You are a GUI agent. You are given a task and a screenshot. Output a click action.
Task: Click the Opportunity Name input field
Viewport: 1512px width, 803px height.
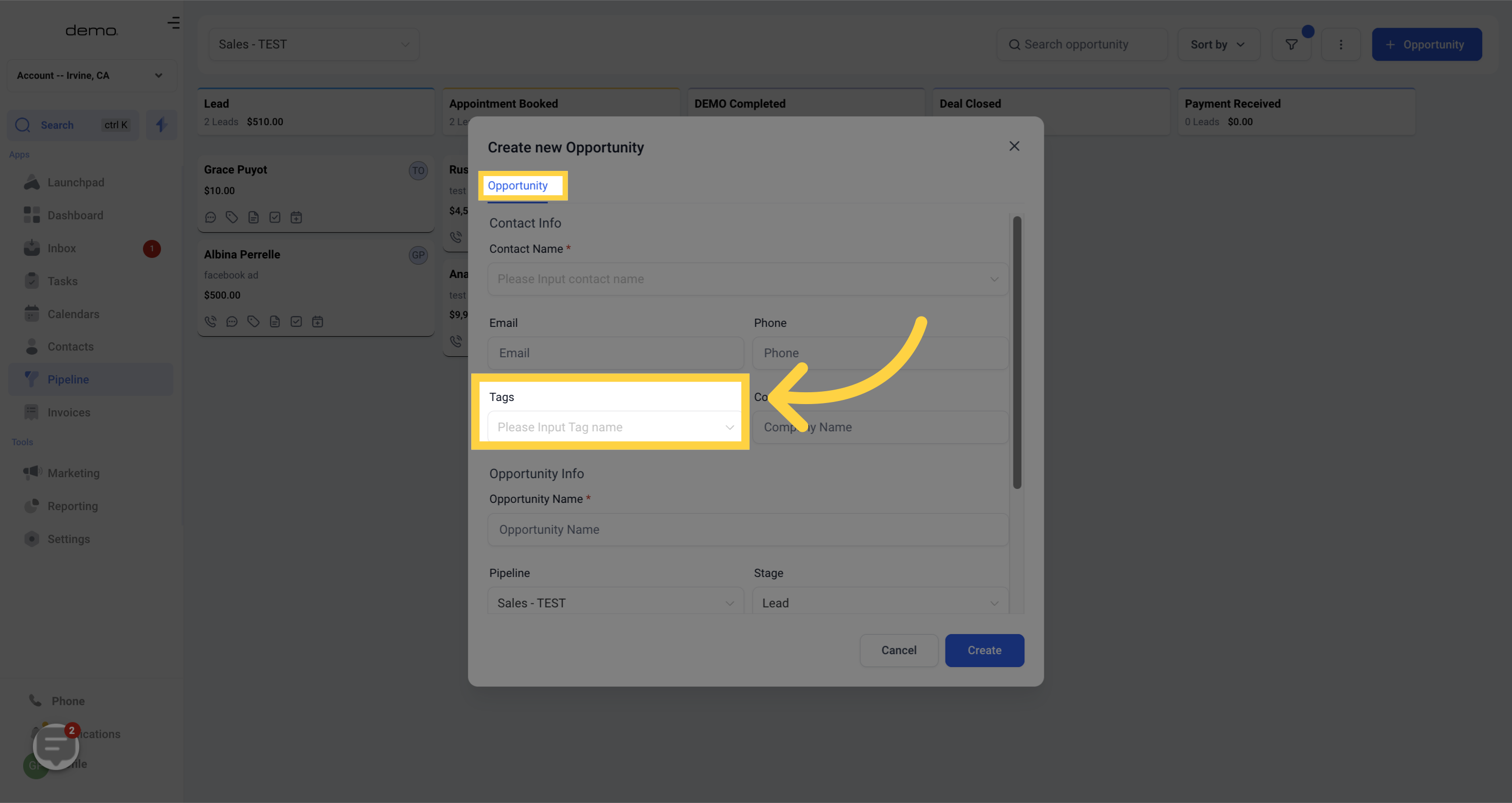pos(747,529)
